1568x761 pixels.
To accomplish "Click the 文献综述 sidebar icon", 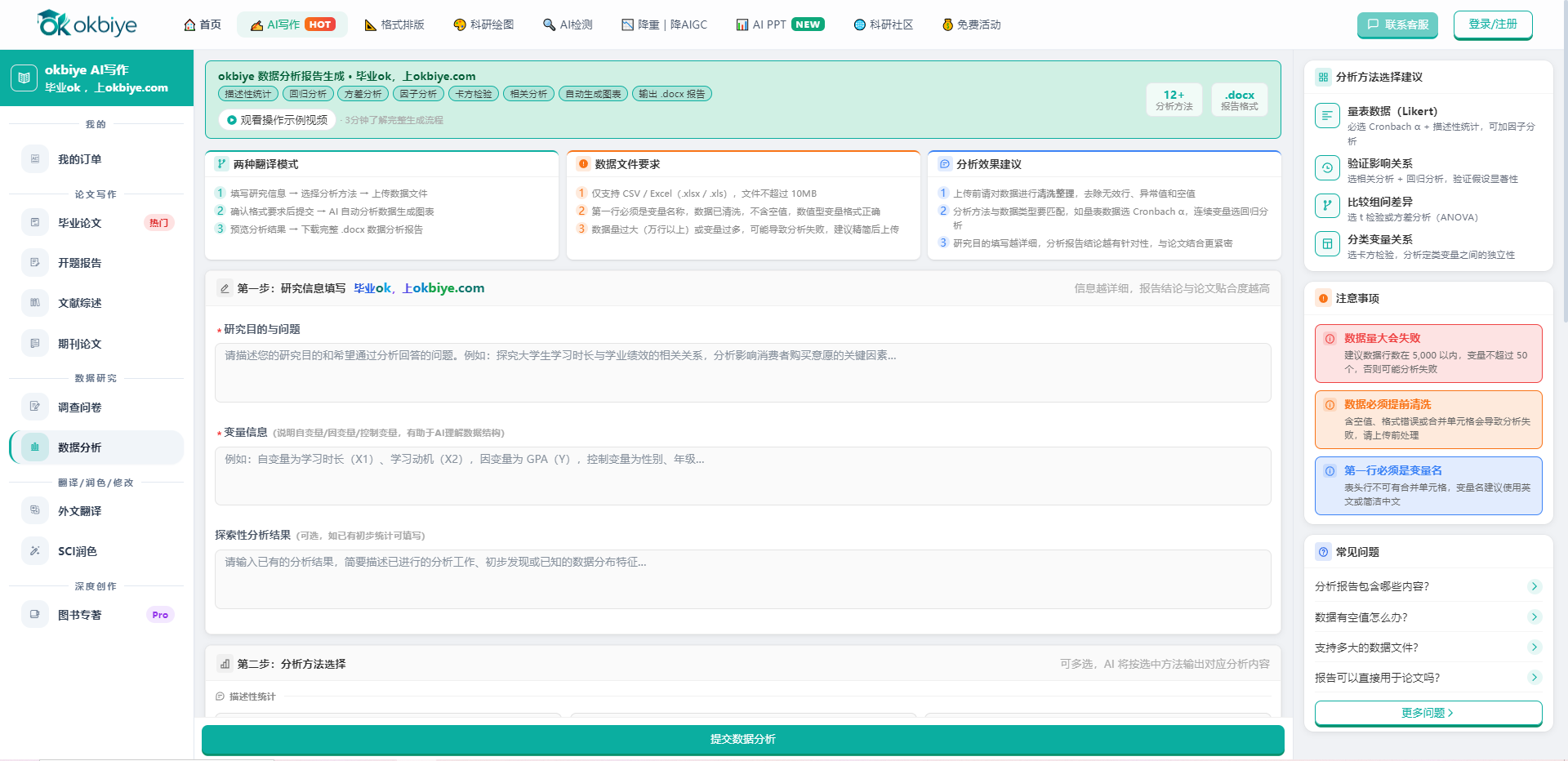I will tap(35, 303).
